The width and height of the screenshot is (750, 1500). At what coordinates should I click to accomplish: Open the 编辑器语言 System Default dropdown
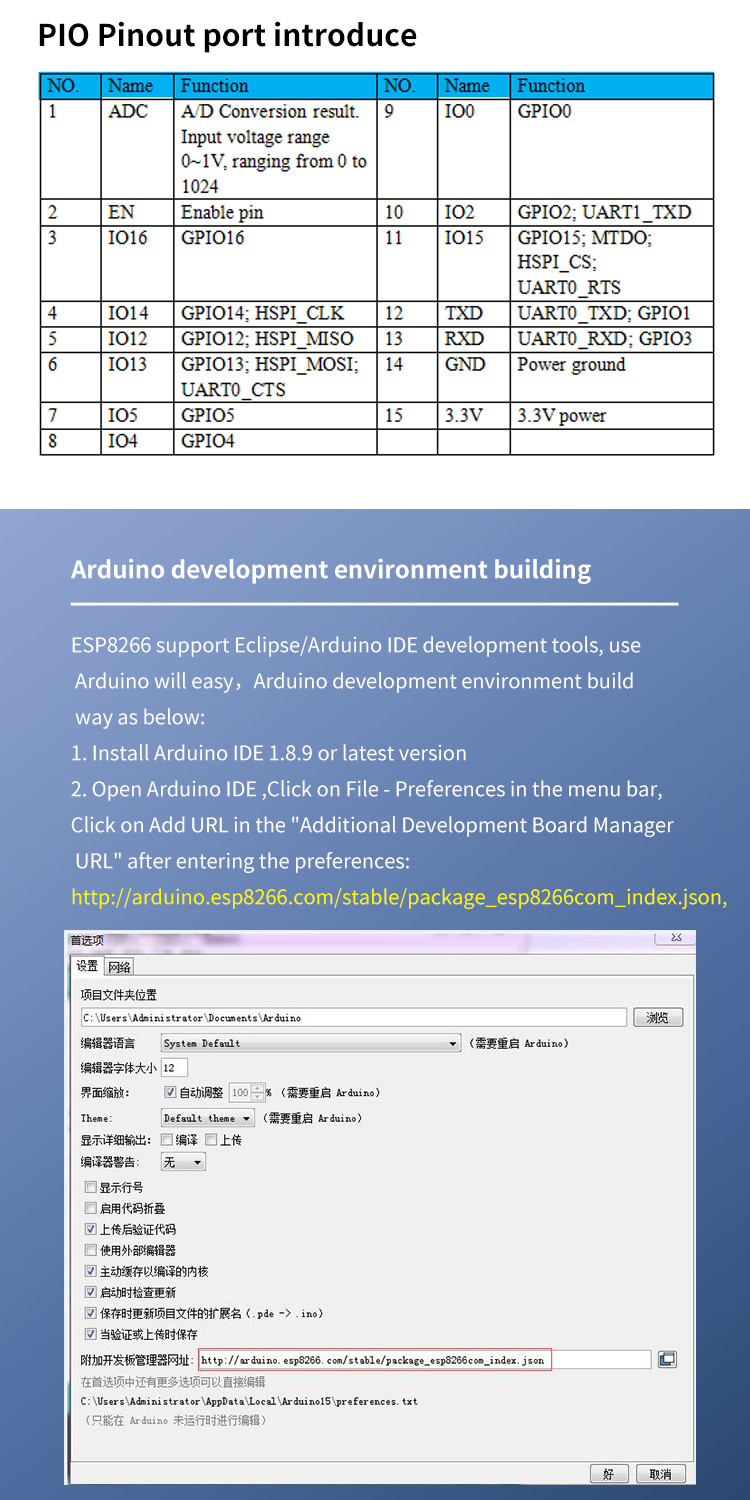tap(311, 1043)
